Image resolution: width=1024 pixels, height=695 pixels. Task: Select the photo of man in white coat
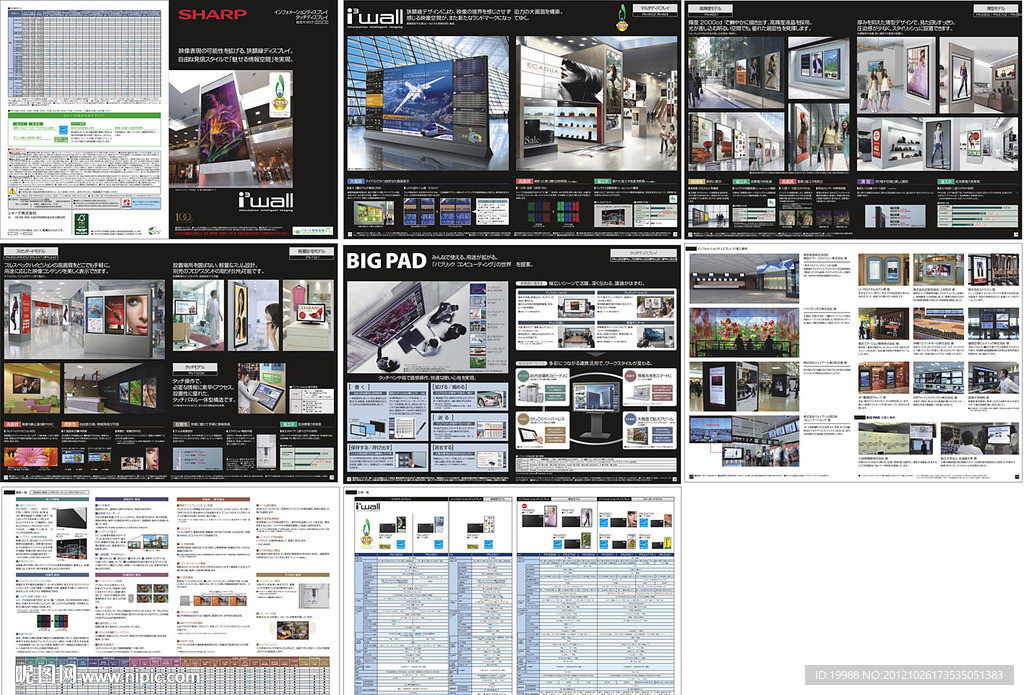click(x=199, y=315)
